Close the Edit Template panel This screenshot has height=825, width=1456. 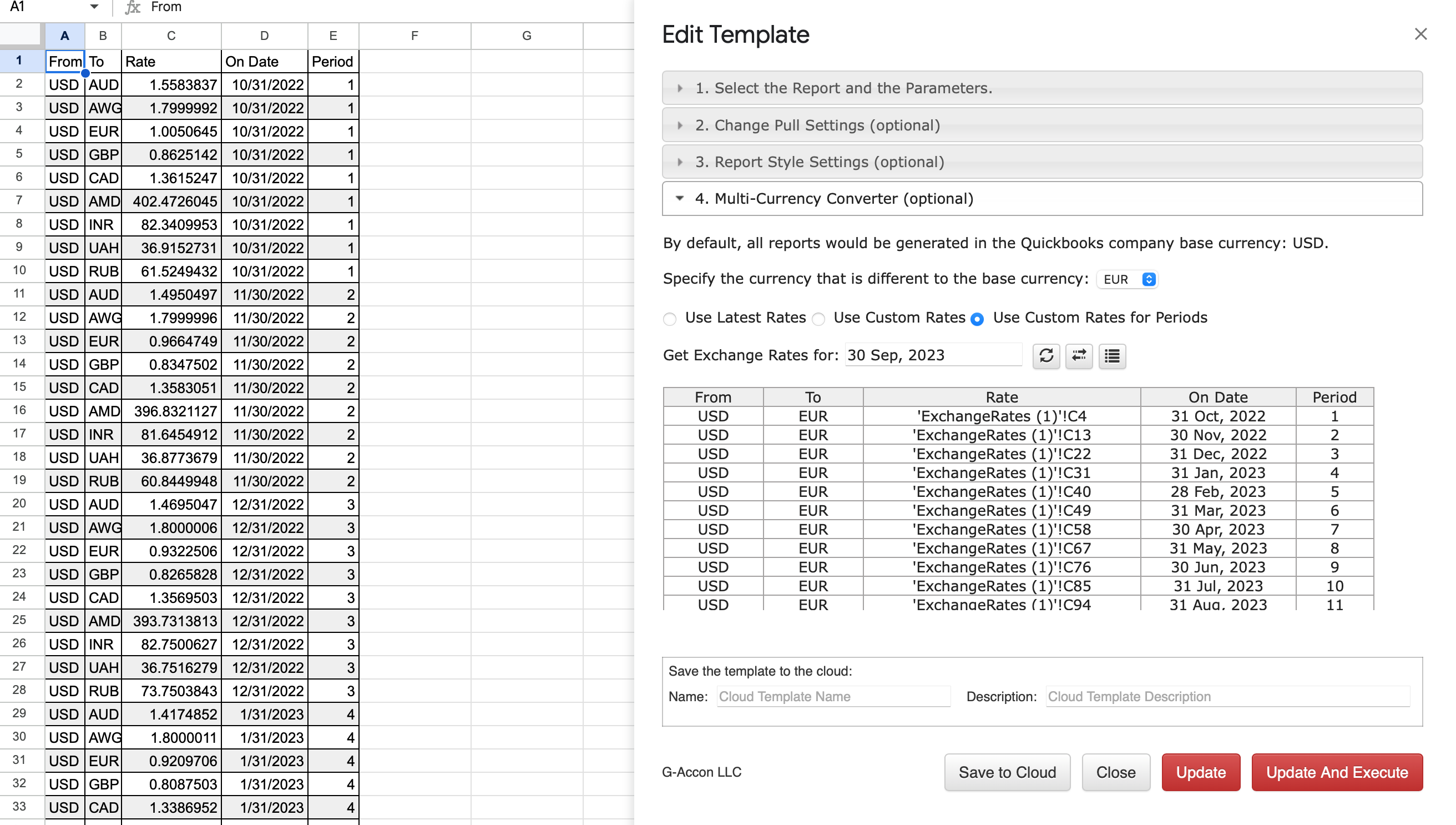coord(1420,34)
